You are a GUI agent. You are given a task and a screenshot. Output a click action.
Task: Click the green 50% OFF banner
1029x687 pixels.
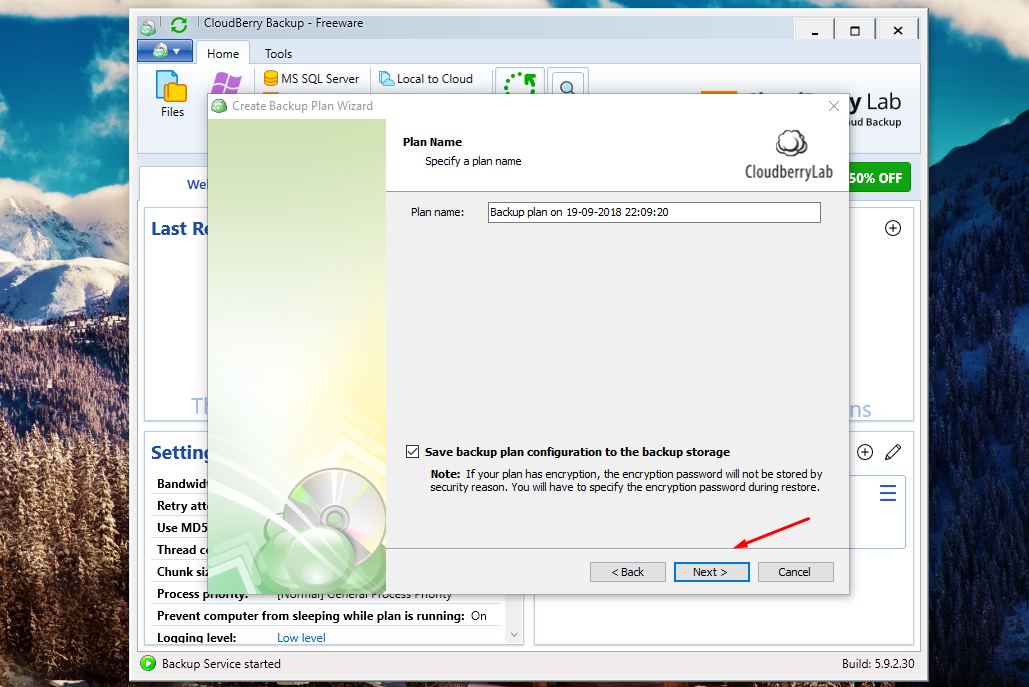click(x=879, y=178)
